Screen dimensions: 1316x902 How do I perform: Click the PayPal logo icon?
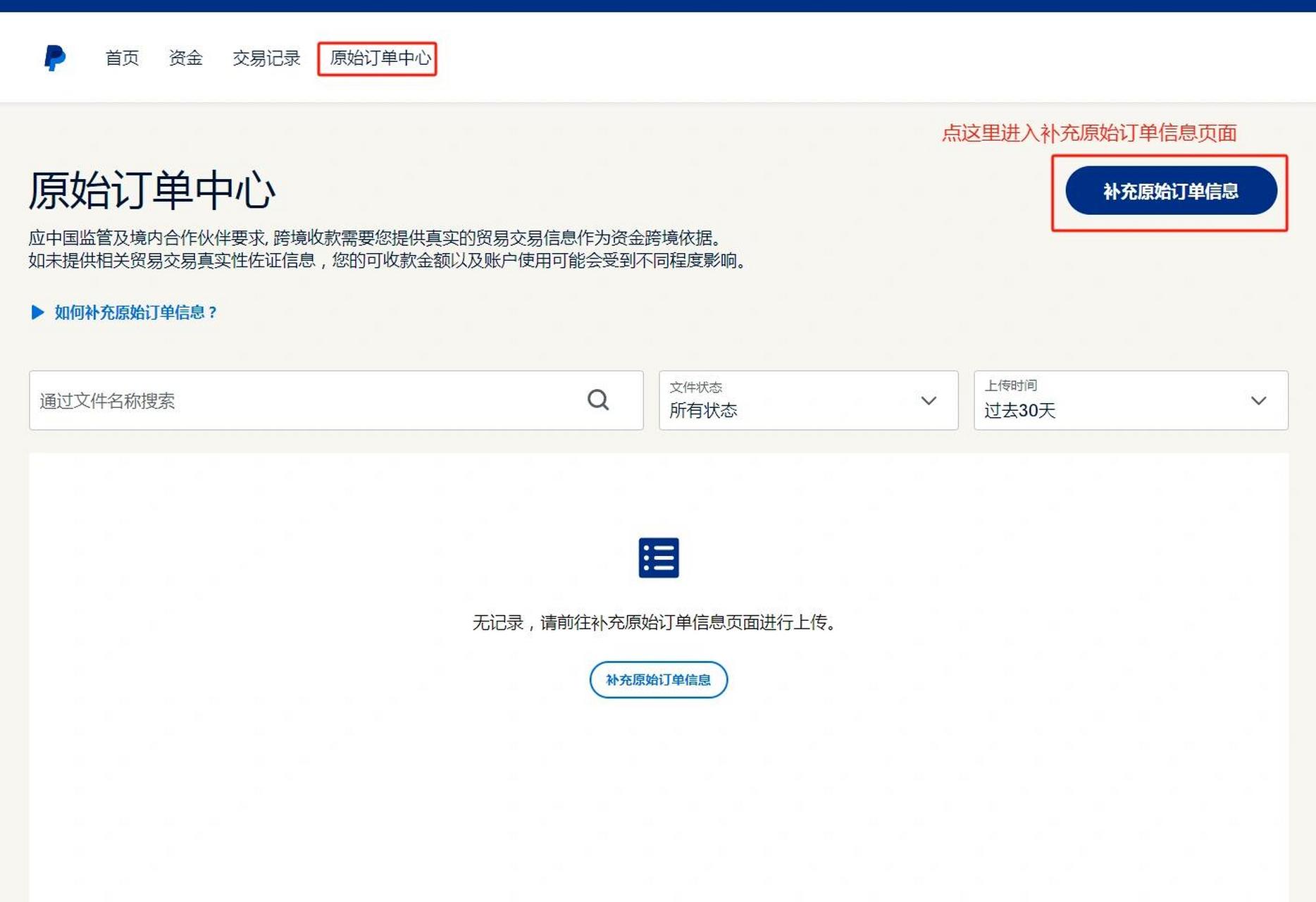pos(54,58)
